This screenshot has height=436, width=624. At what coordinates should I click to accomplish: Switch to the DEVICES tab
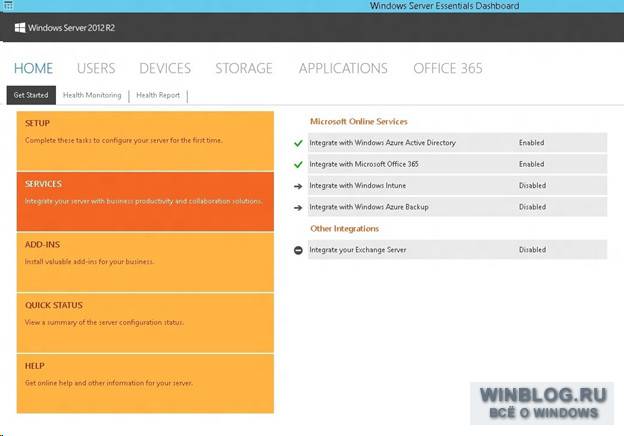[x=165, y=68]
